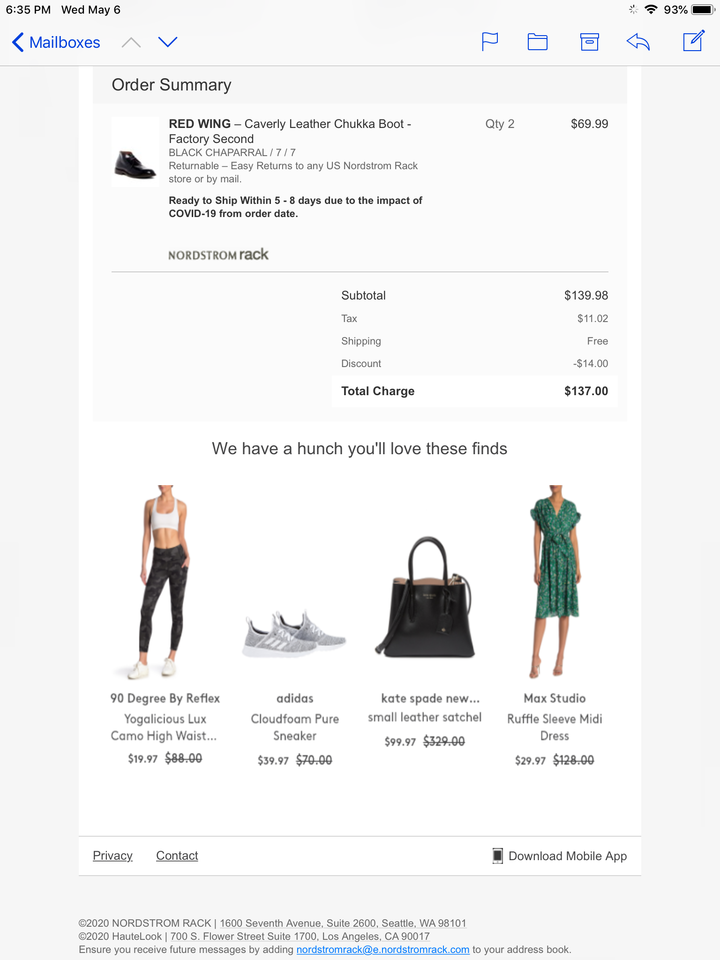Archive this message with the box icon
The height and width of the screenshot is (960, 720).
(x=589, y=42)
